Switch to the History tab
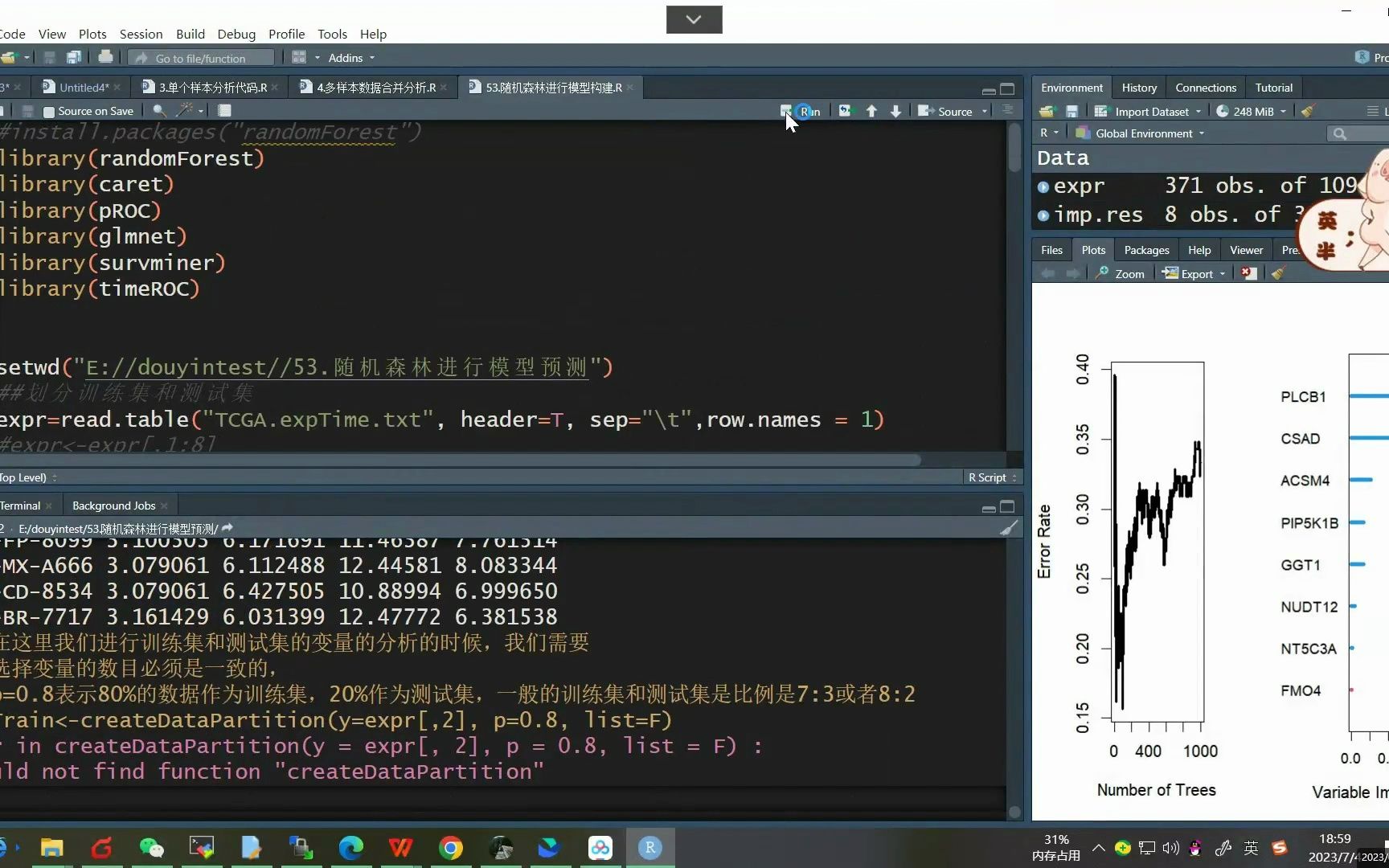Screen dimensions: 1389x868 click(1139, 88)
